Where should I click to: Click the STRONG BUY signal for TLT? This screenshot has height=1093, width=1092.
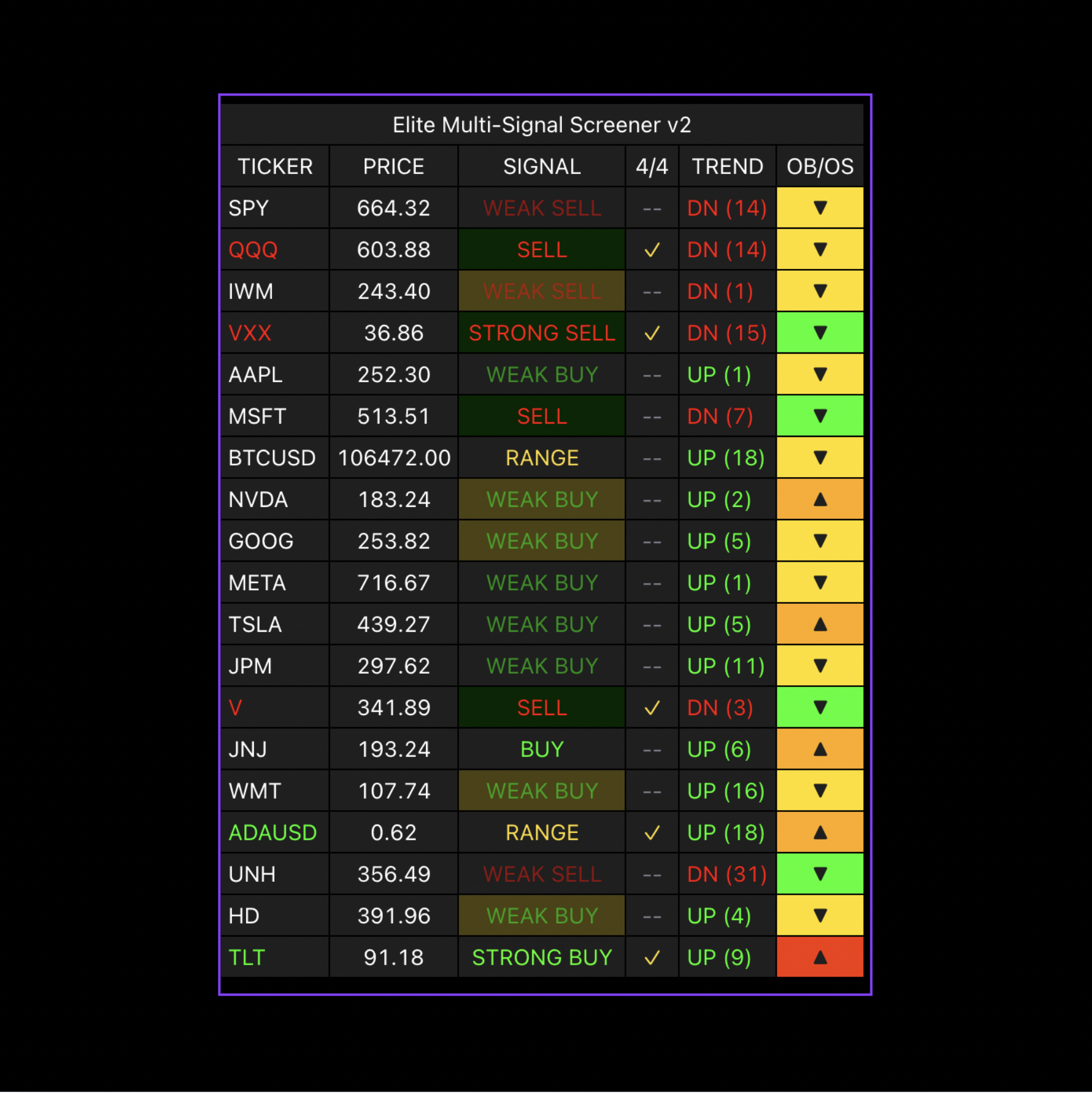[542, 957]
